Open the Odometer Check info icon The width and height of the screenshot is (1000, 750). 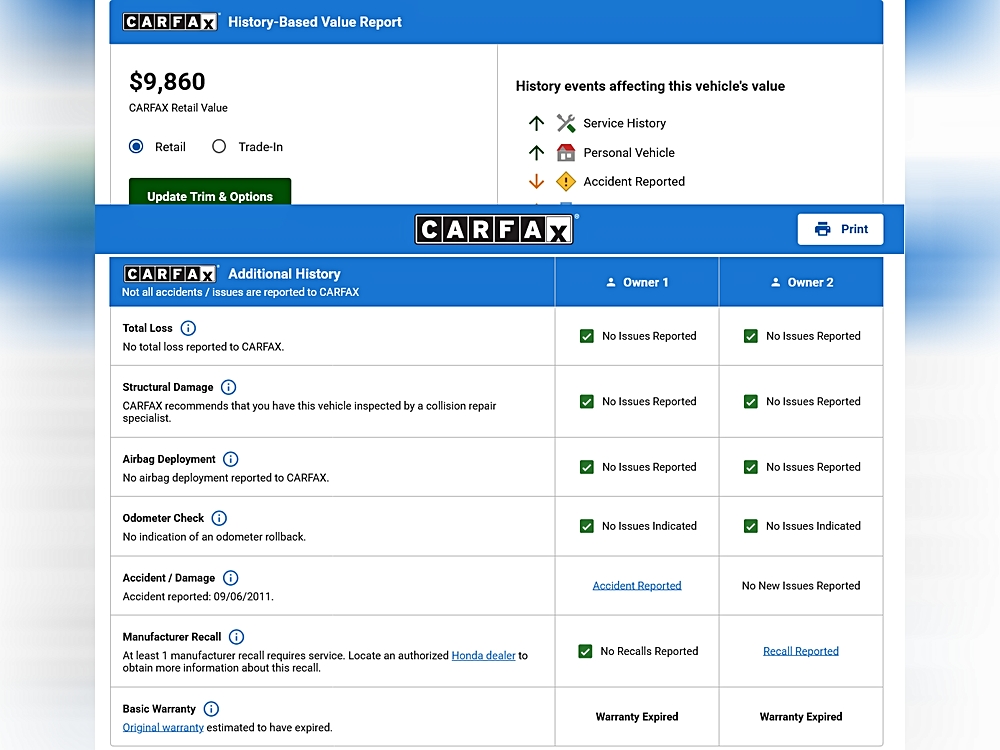(x=219, y=518)
